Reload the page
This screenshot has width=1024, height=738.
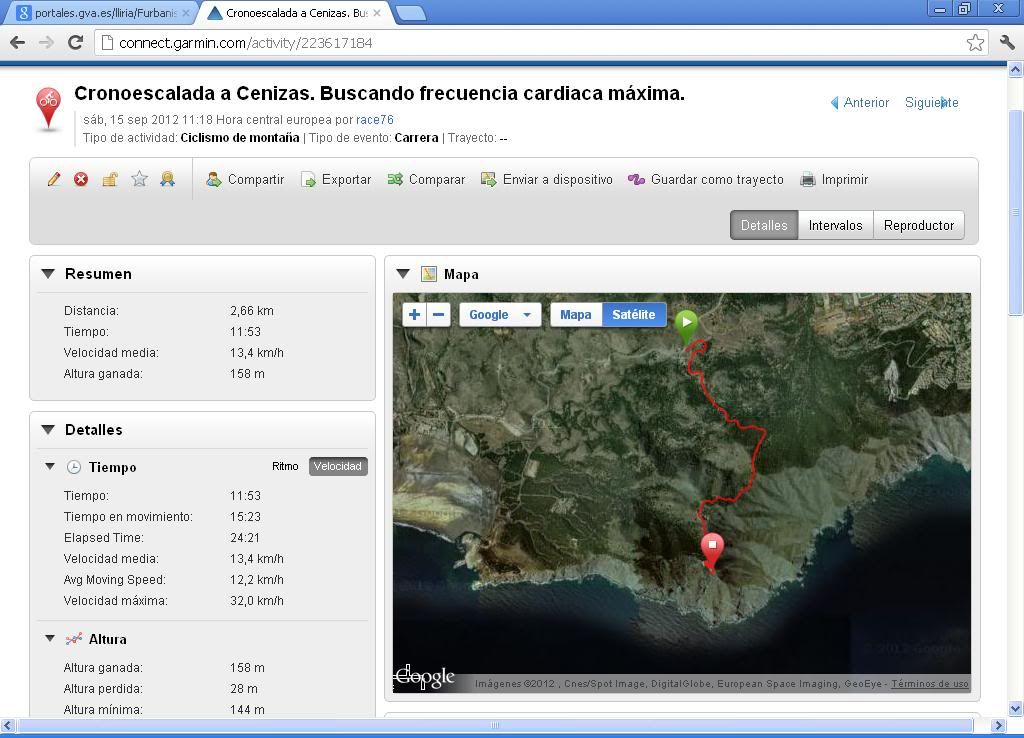pos(75,42)
